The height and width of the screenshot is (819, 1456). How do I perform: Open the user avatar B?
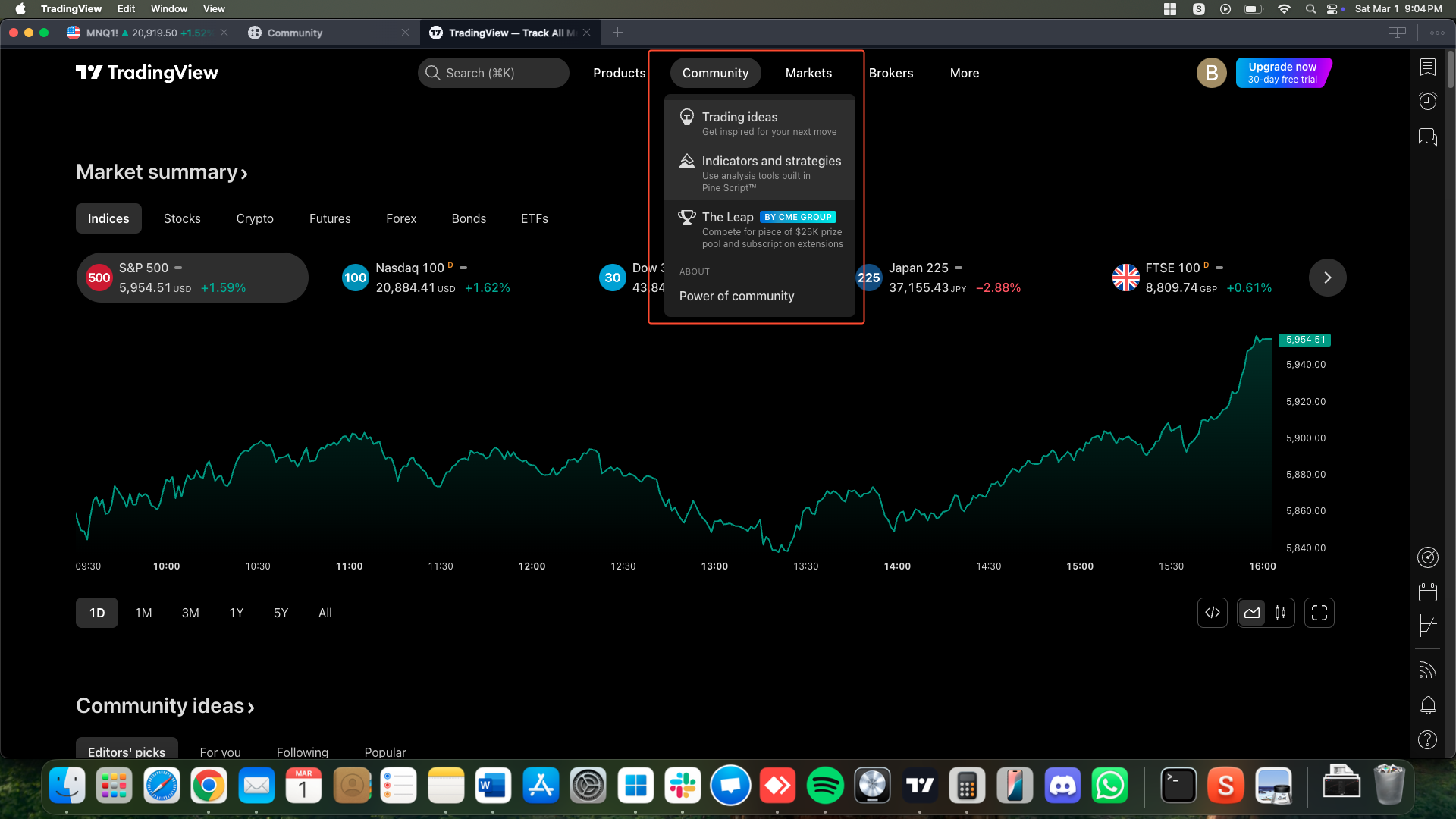click(1211, 73)
